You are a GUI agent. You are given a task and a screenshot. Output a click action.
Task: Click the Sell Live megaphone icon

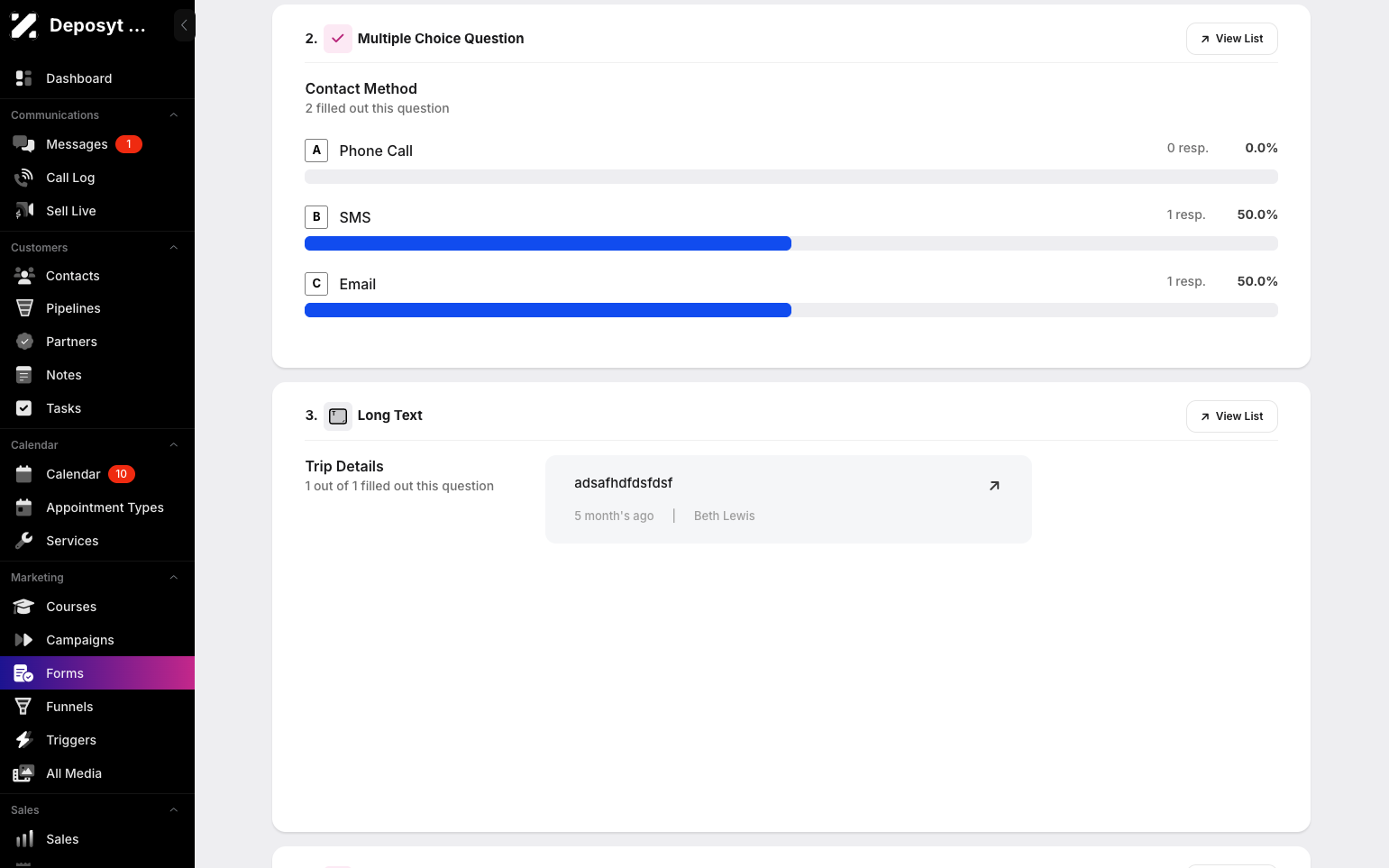tap(24, 211)
